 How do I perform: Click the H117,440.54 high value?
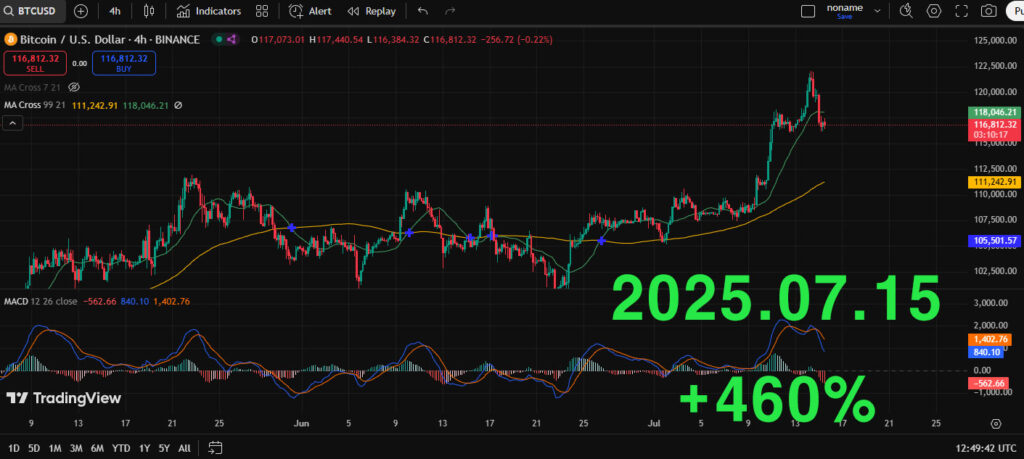pyautogui.click(x=336, y=40)
